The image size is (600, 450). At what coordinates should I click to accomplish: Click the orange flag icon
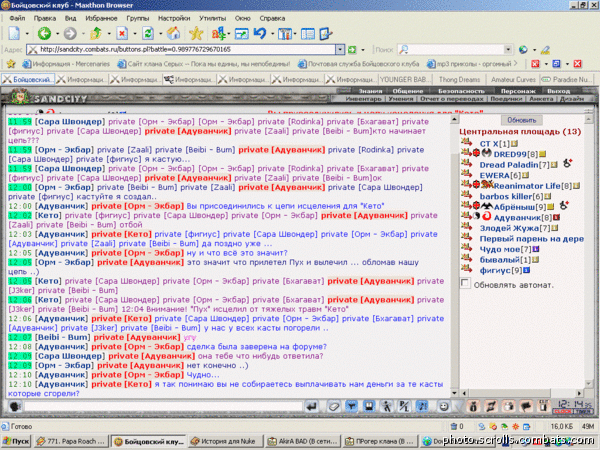click(x=526, y=406)
